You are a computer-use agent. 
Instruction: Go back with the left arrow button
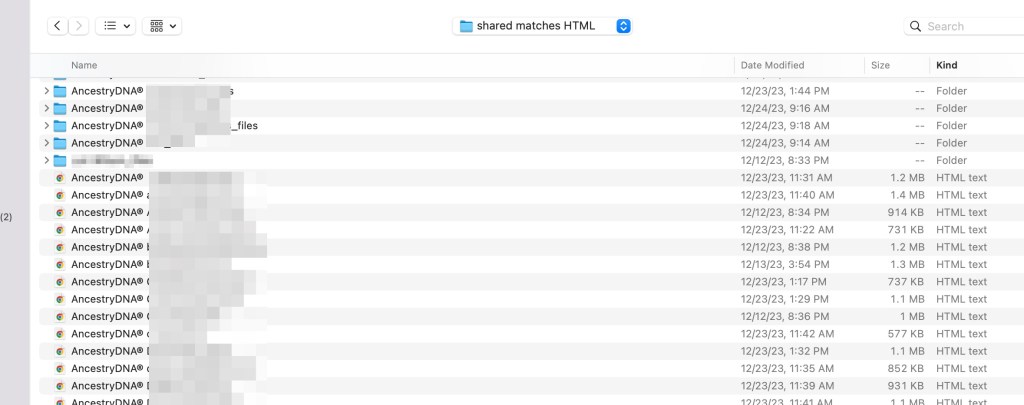tap(57, 26)
